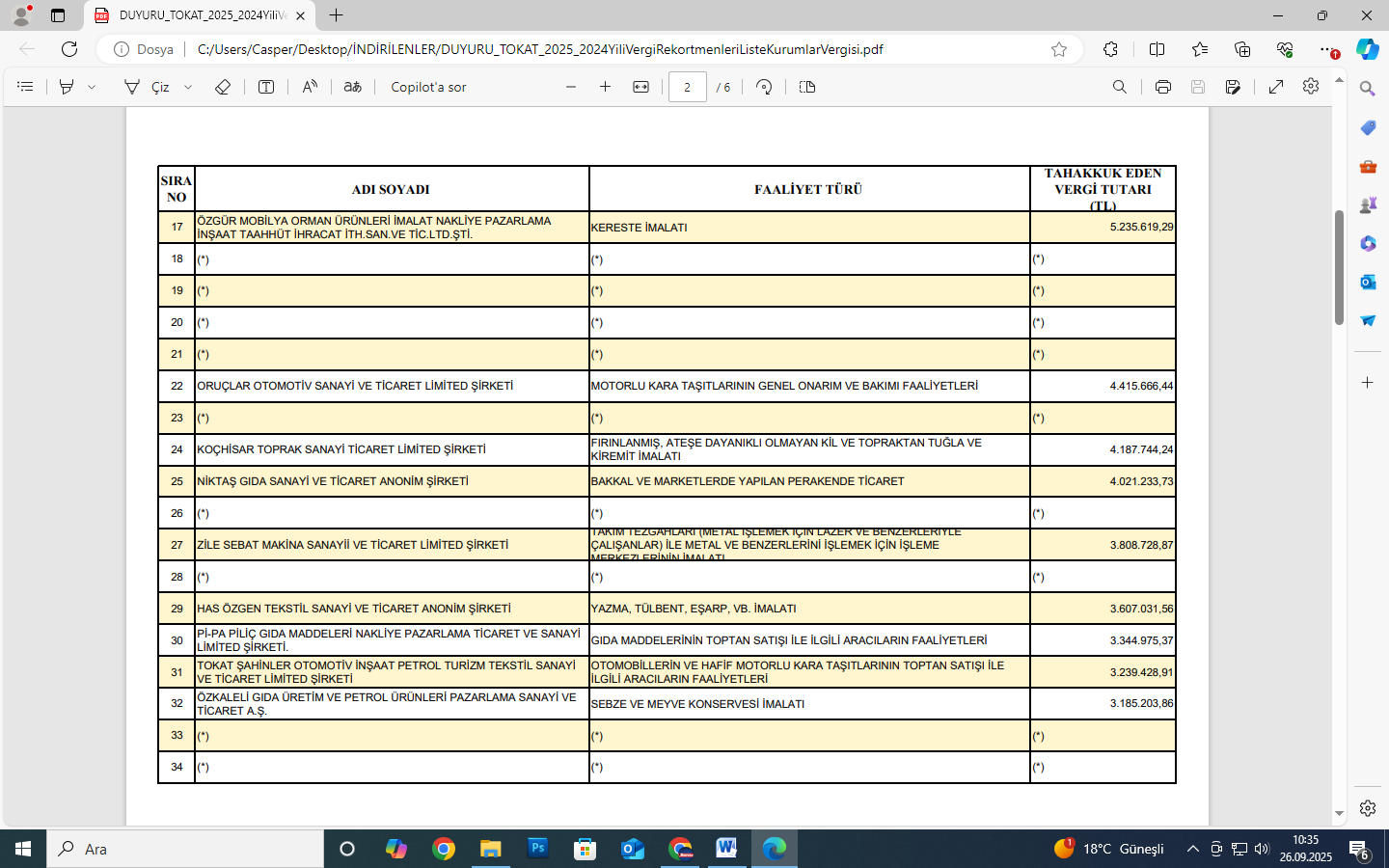Open Edge settings and more menu
The height and width of the screenshot is (868, 1389).
pyautogui.click(x=1328, y=49)
